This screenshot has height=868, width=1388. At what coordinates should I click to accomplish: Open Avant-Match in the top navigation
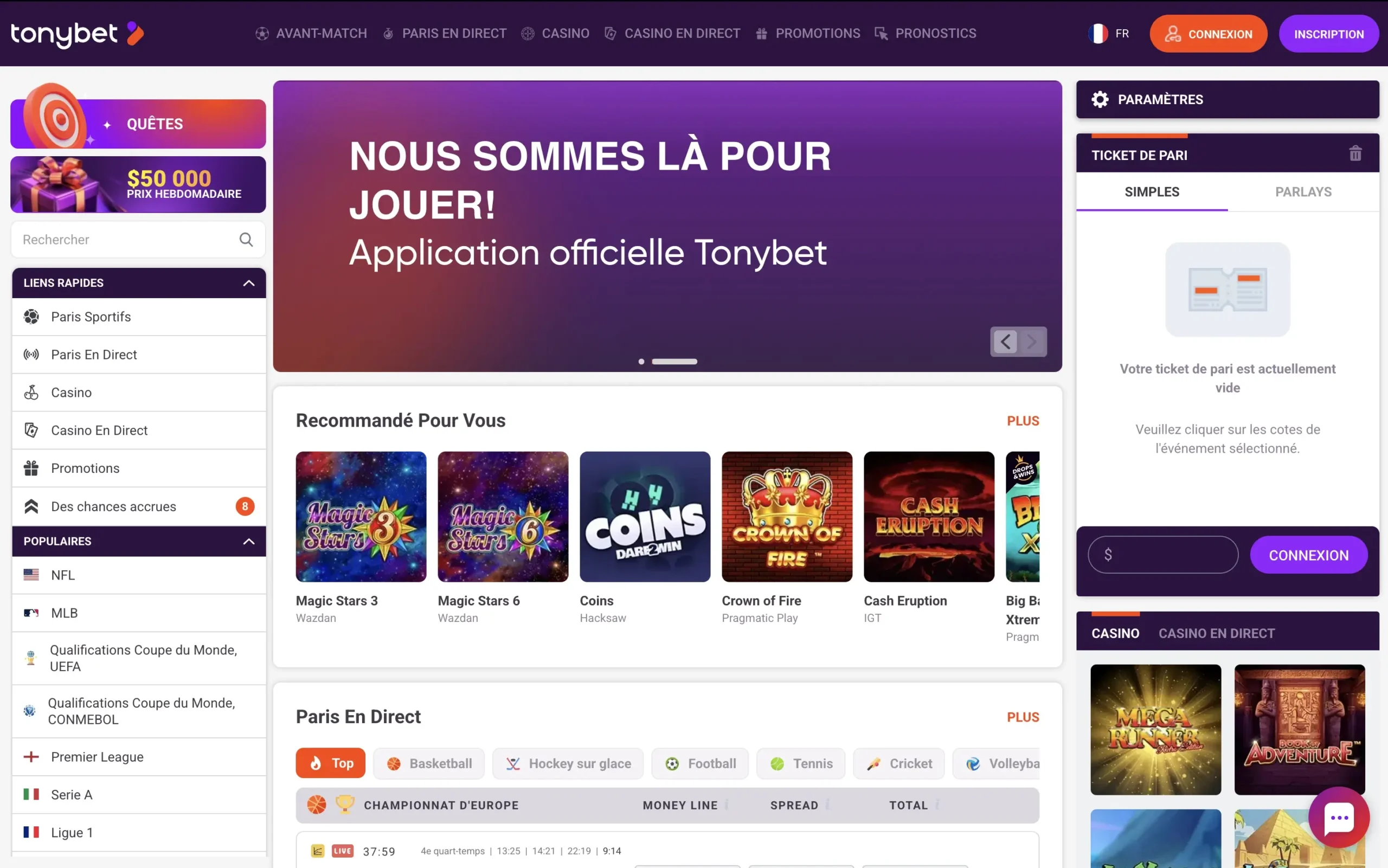coord(311,33)
